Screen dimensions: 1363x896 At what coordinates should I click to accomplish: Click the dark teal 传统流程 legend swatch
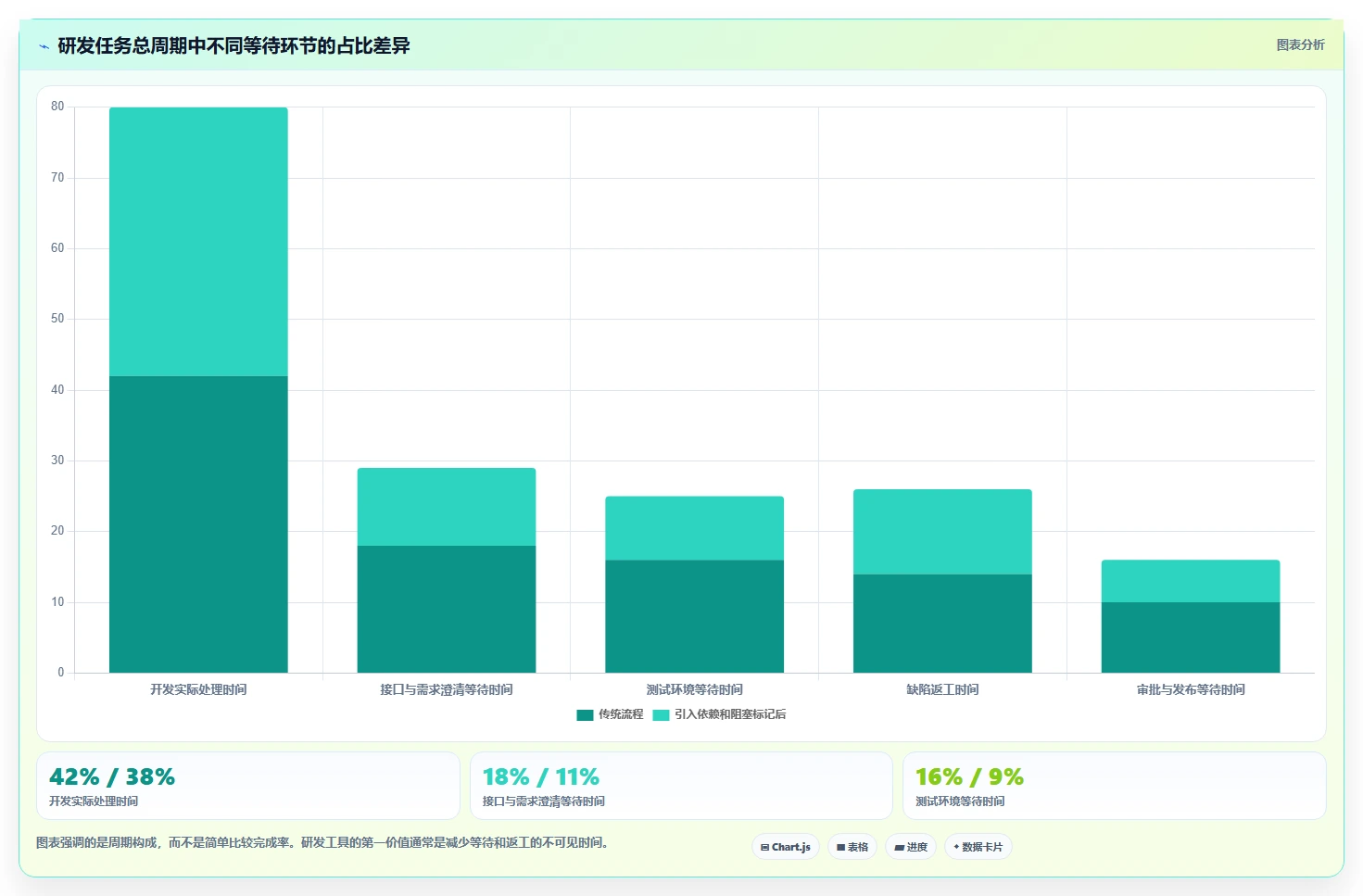585,714
